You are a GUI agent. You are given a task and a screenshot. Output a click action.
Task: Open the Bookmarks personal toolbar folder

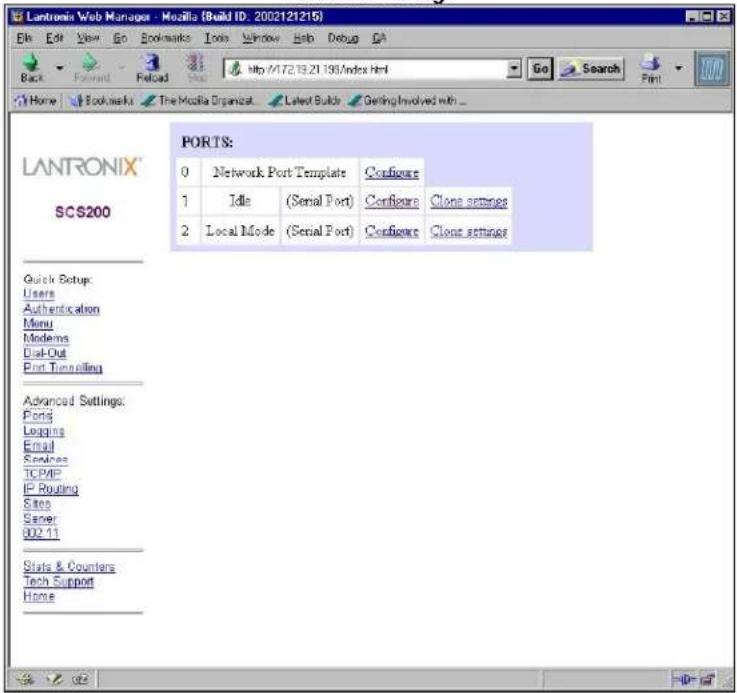pos(102,100)
